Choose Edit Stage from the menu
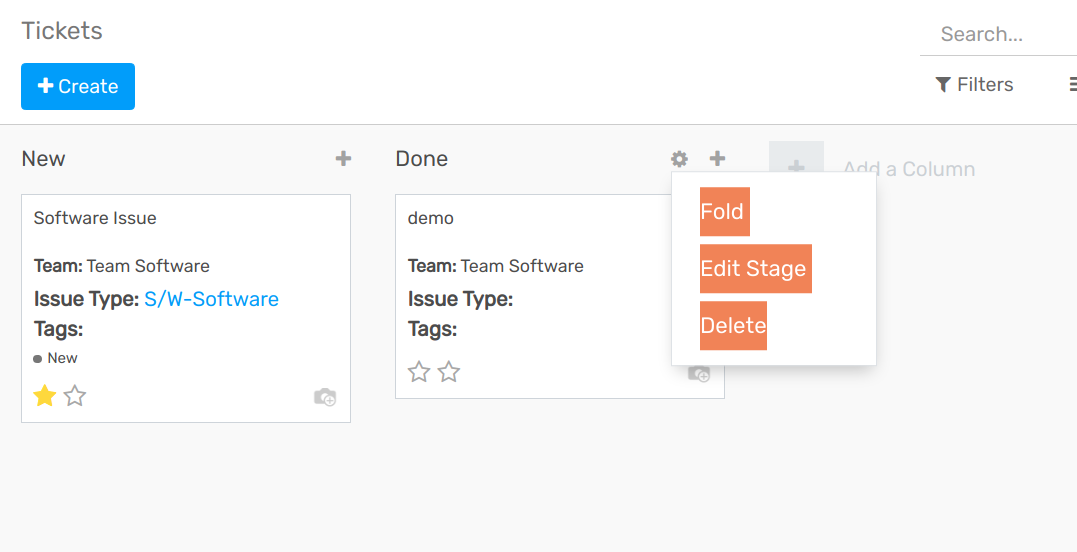 [756, 268]
